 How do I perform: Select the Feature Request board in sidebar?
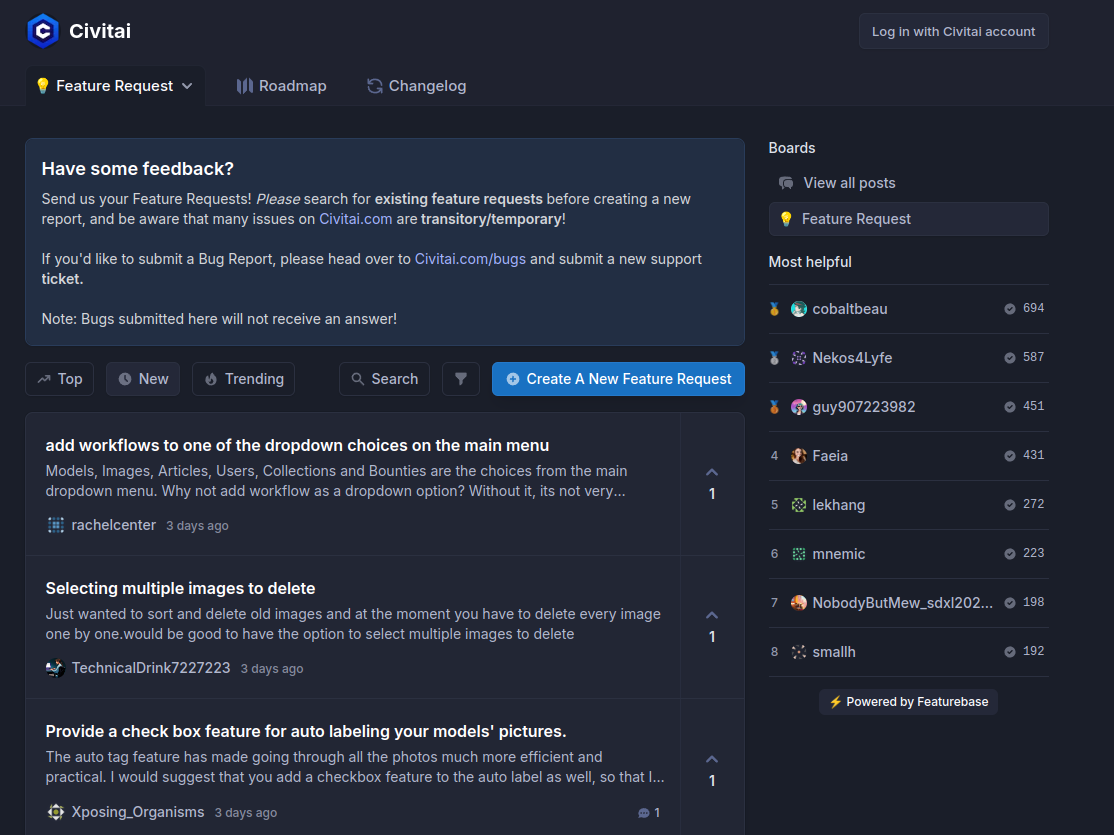tap(908, 219)
